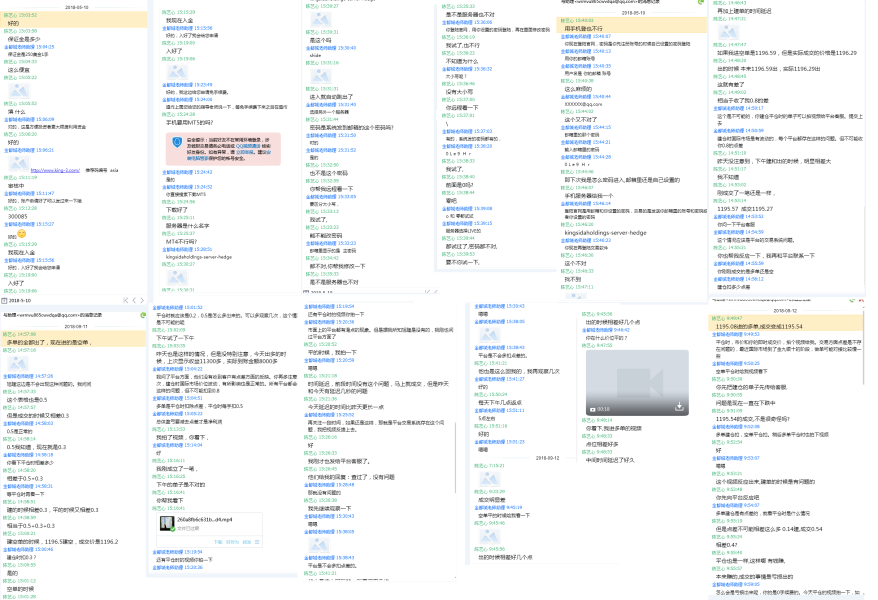The width and height of the screenshot is (878, 600).
Task: Click the download icon on the video message
Action: (x=680, y=407)
